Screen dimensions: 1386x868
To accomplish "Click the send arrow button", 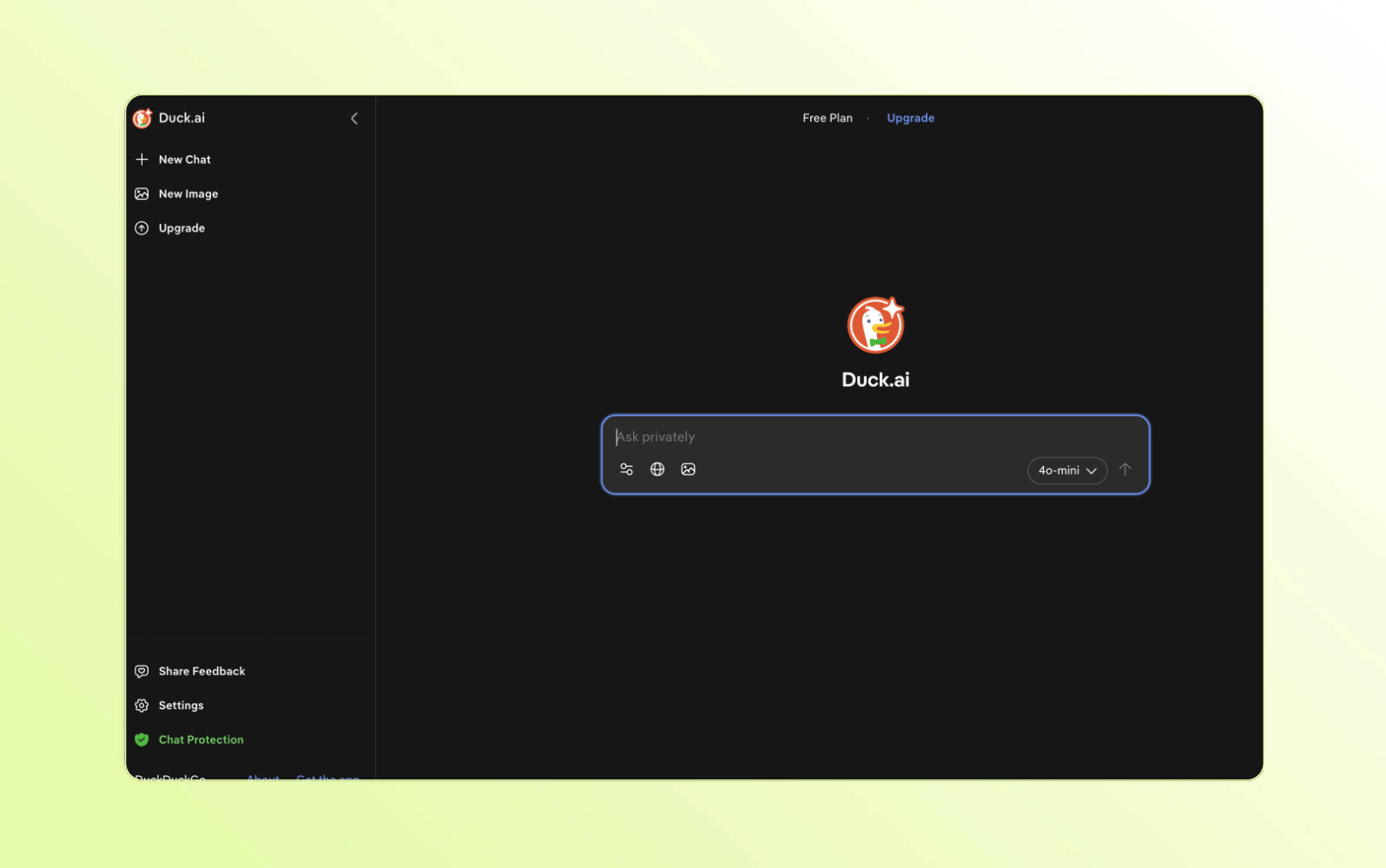I will point(1125,470).
